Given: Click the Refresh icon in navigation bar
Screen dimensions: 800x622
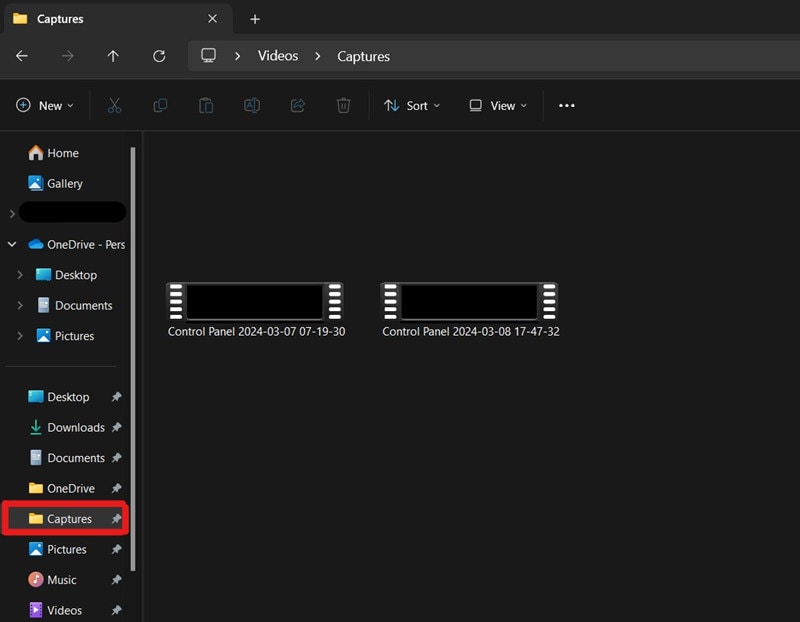Looking at the screenshot, I should [159, 56].
